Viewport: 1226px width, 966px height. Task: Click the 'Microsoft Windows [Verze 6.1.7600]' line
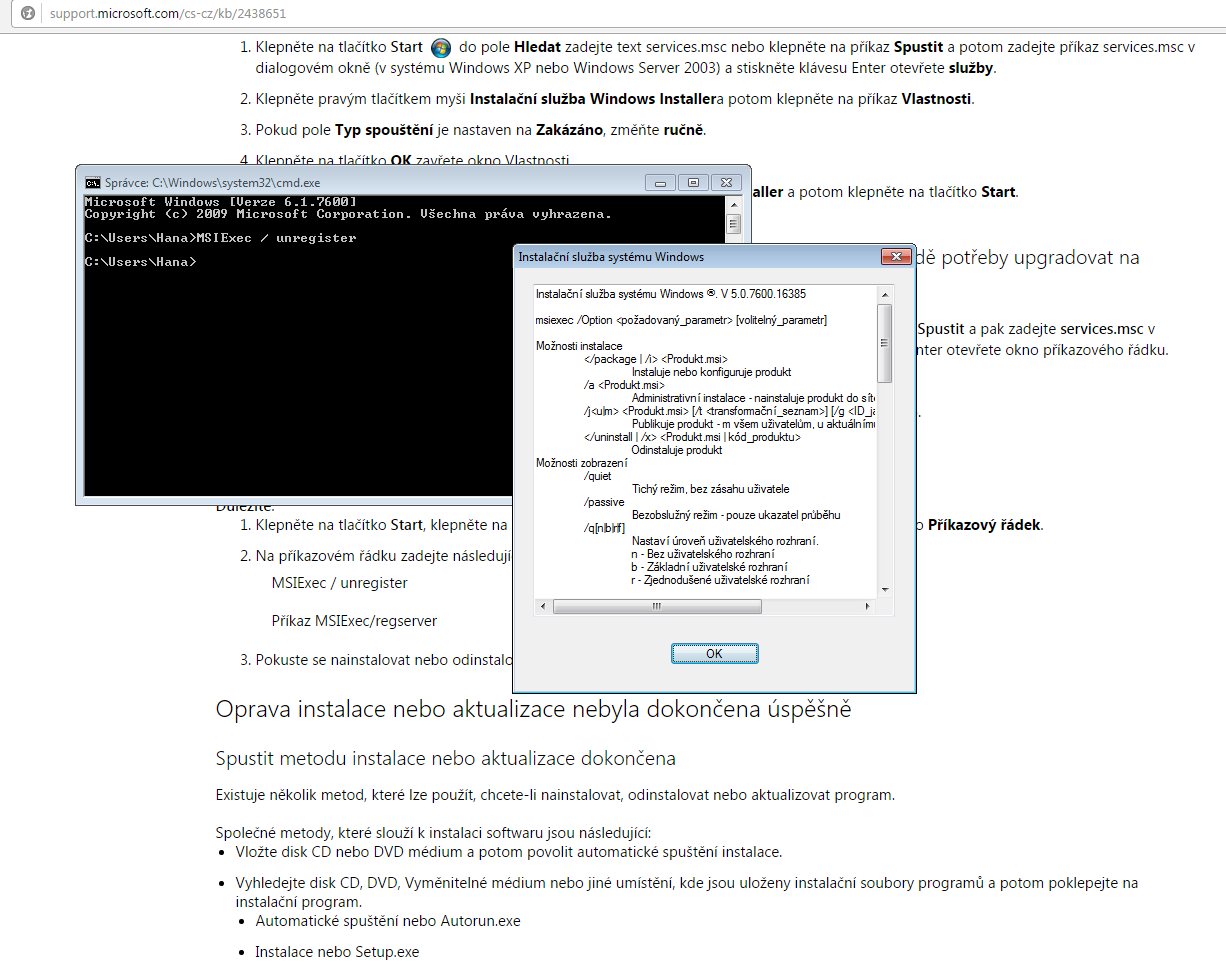[x=220, y=202]
